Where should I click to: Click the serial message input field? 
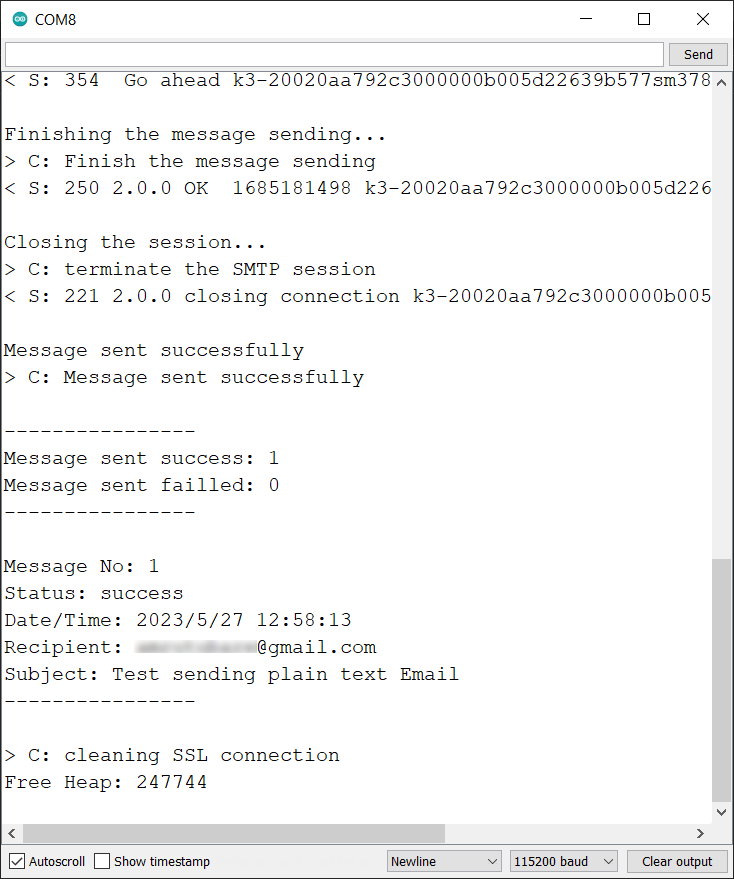[334, 54]
